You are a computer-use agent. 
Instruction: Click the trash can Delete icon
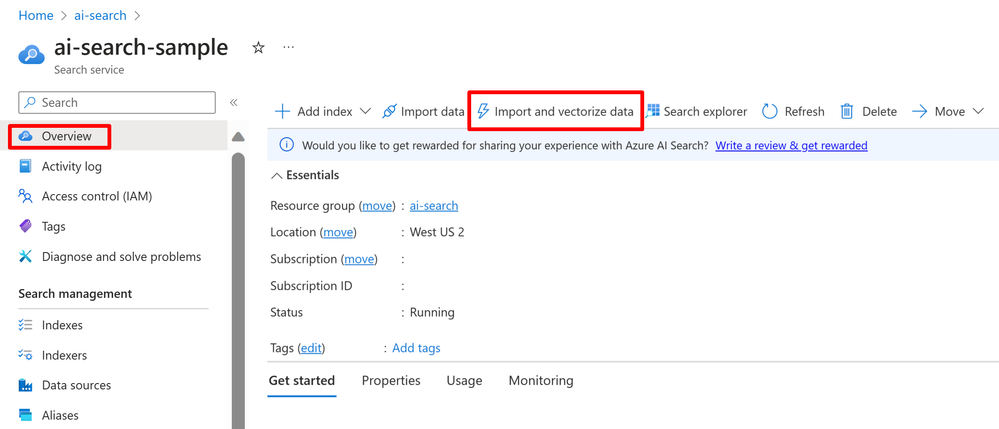pyautogui.click(x=847, y=112)
